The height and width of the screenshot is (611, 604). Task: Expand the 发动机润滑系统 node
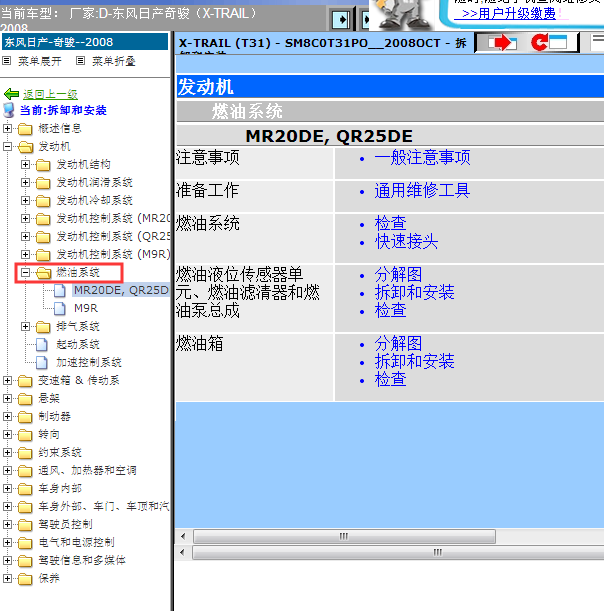[25, 182]
